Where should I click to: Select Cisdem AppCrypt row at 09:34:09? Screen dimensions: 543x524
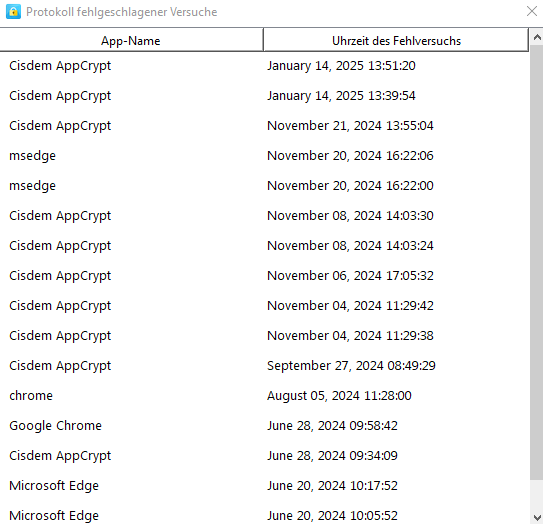(264, 456)
